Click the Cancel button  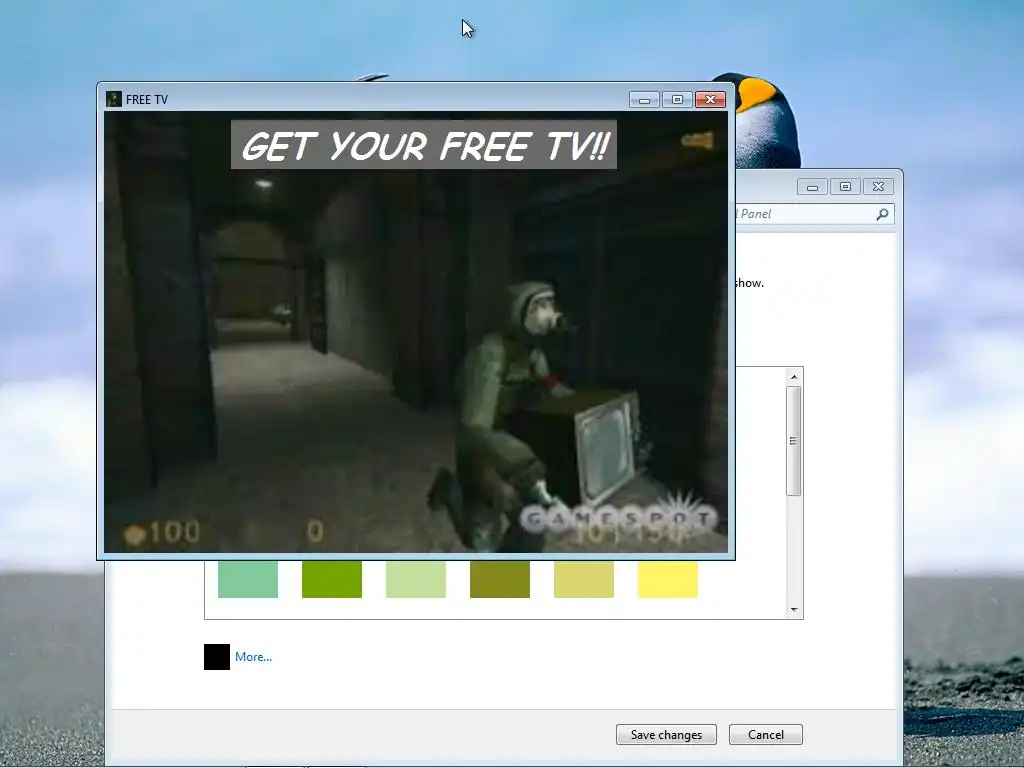tap(765, 735)
